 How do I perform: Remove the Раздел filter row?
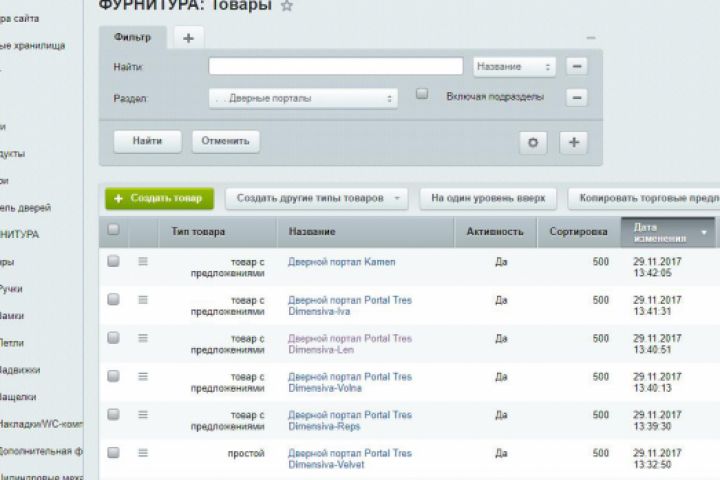(577, 97)
